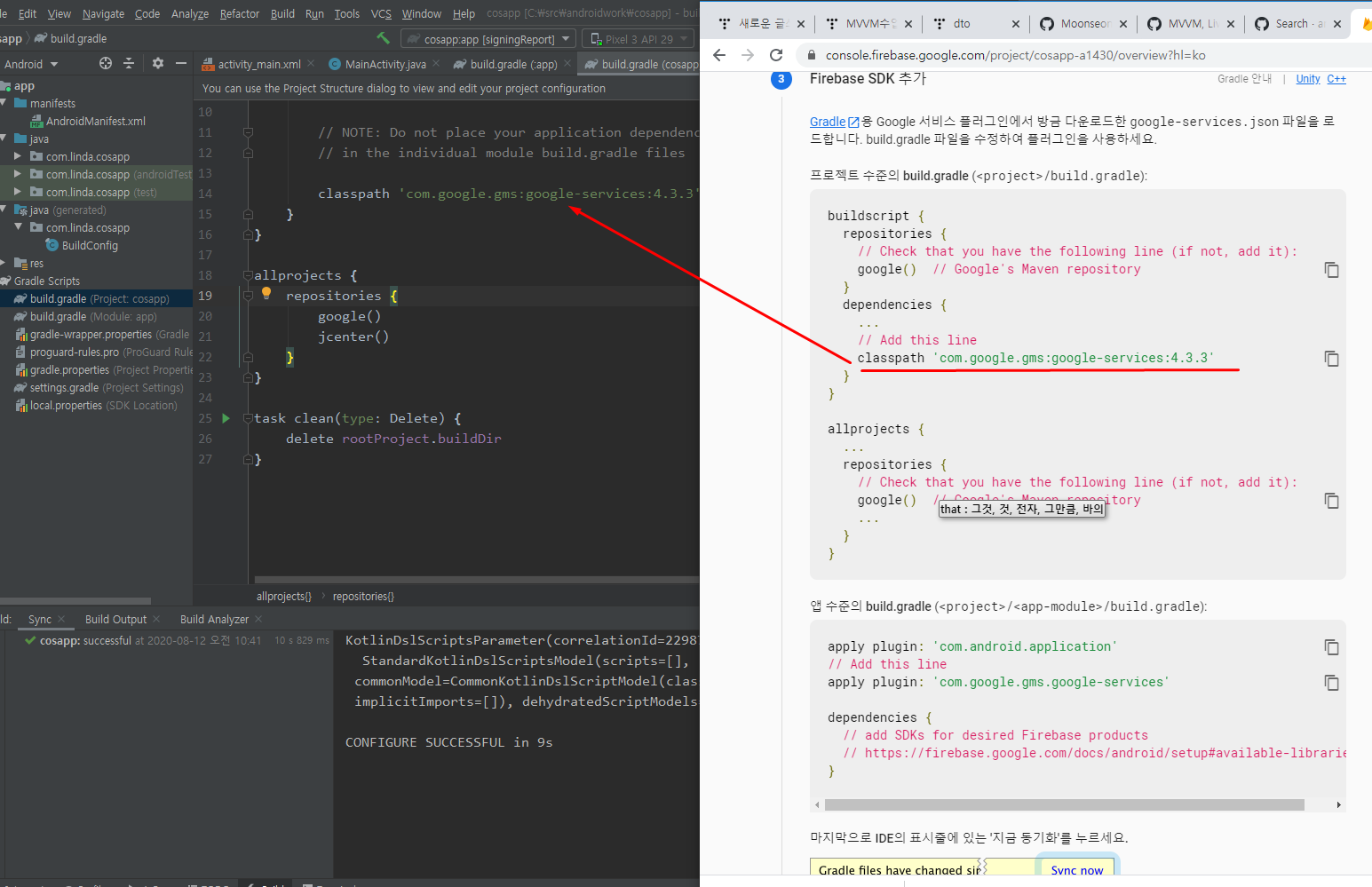
Task: Click the Unity link in the SDK header
Action: 1308,79
